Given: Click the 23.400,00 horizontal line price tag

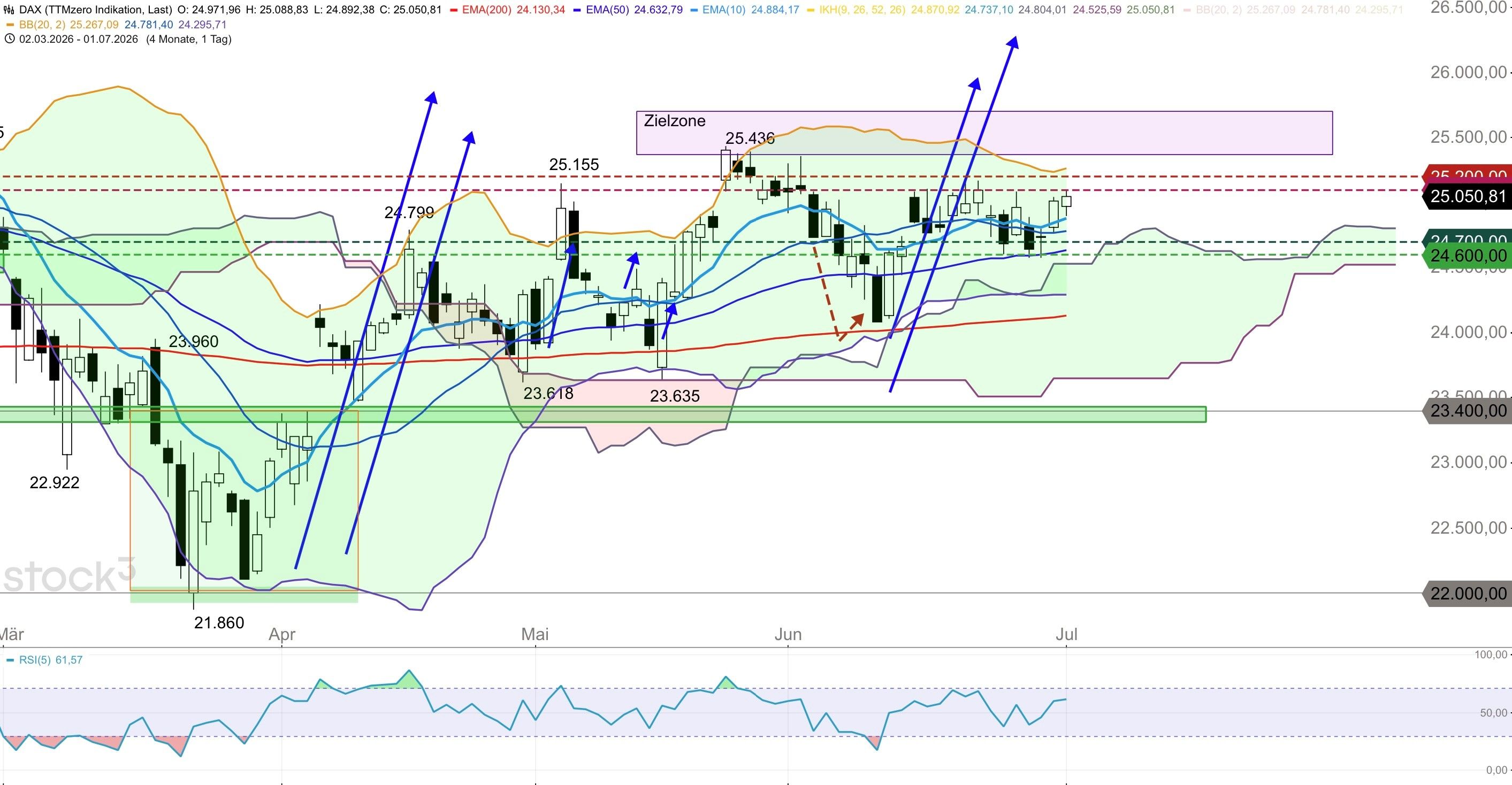Looking at the screenshot, I should [1468, 411].
